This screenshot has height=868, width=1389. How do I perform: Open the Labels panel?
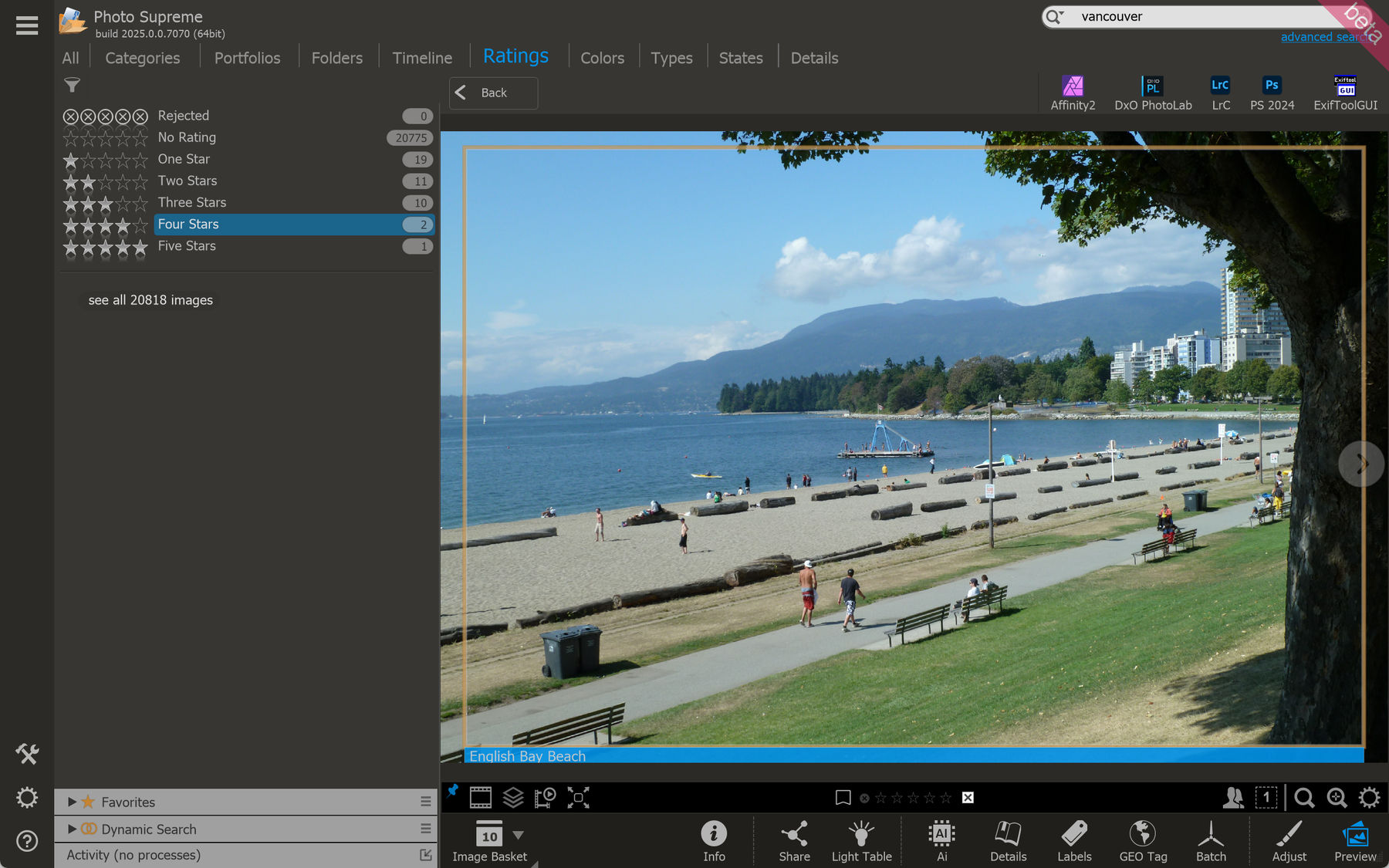coord(1074,841)
